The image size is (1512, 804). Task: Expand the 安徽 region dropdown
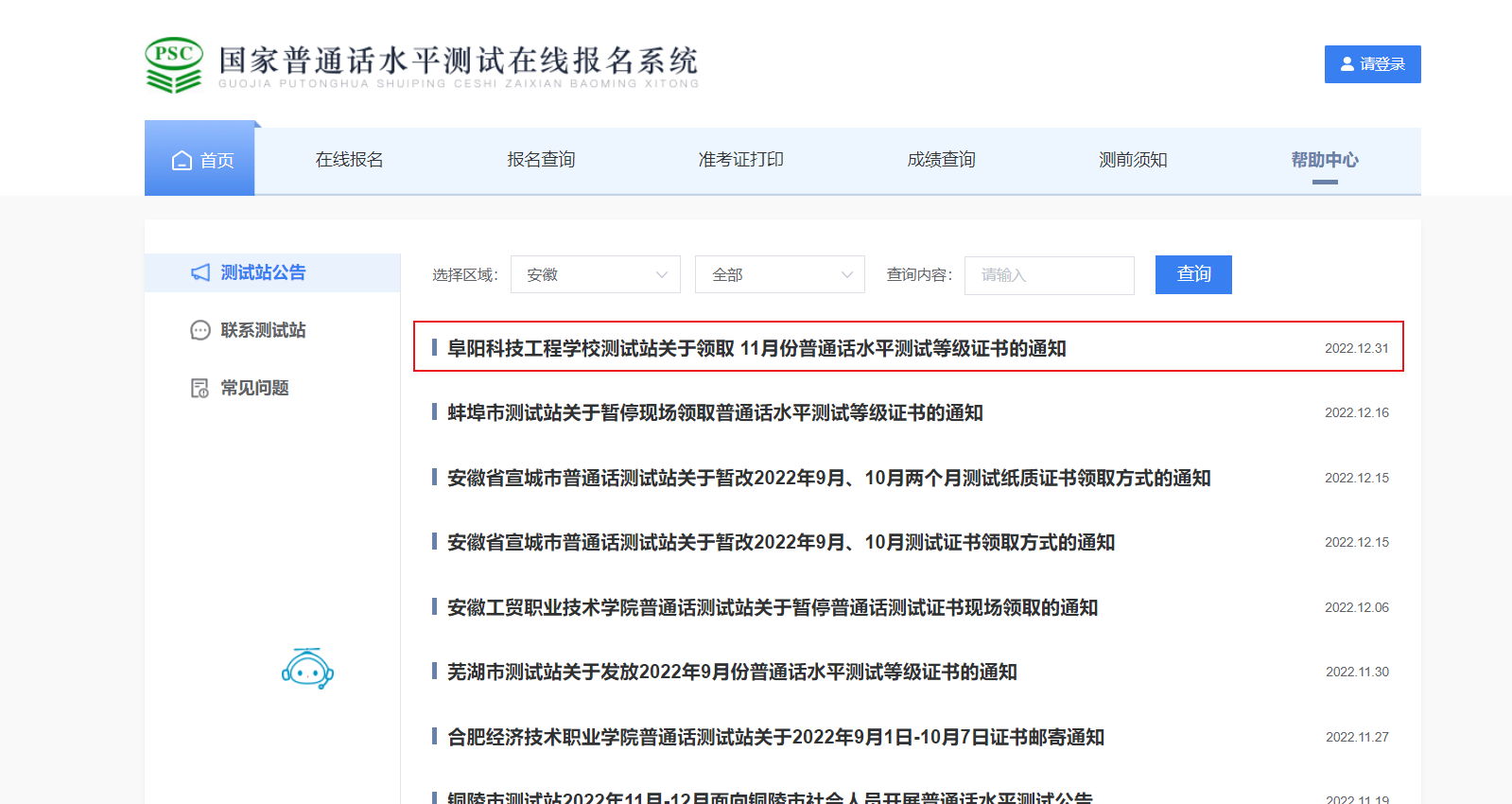[x=596, y=274]
